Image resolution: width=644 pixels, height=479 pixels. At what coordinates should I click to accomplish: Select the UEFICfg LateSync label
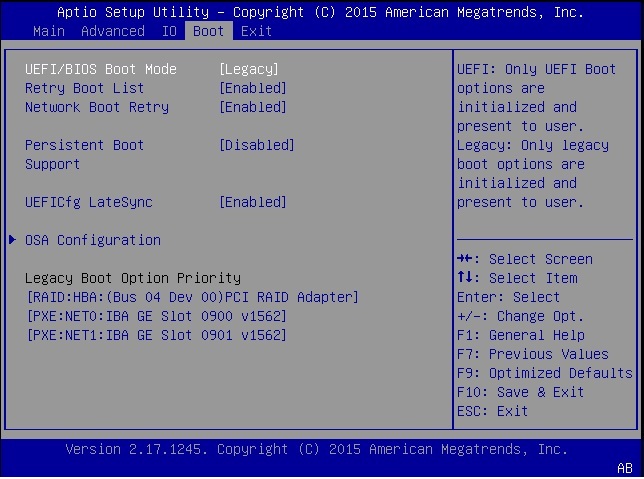89,202
